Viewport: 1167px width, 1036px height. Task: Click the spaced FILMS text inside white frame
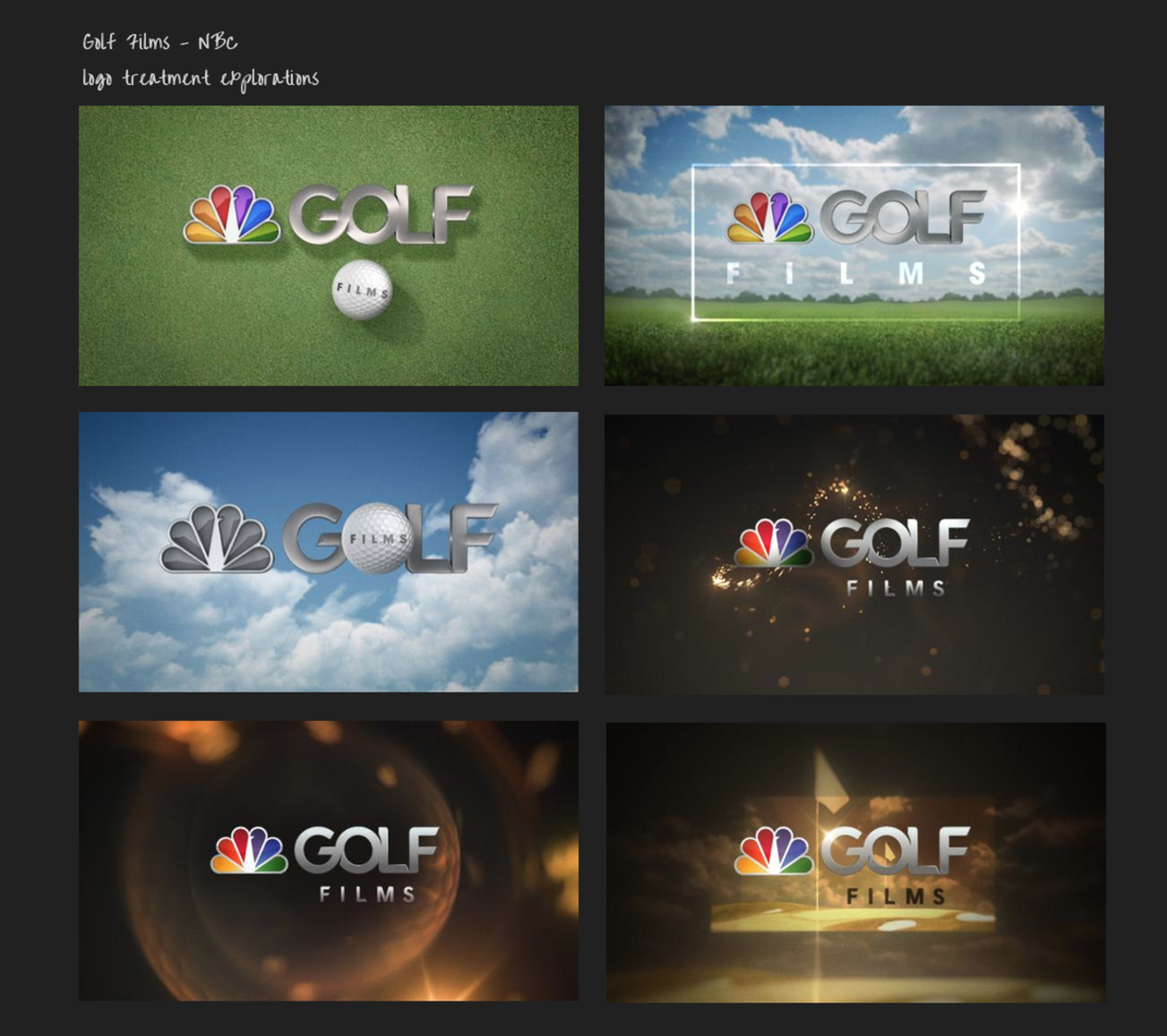pos(855,273)
